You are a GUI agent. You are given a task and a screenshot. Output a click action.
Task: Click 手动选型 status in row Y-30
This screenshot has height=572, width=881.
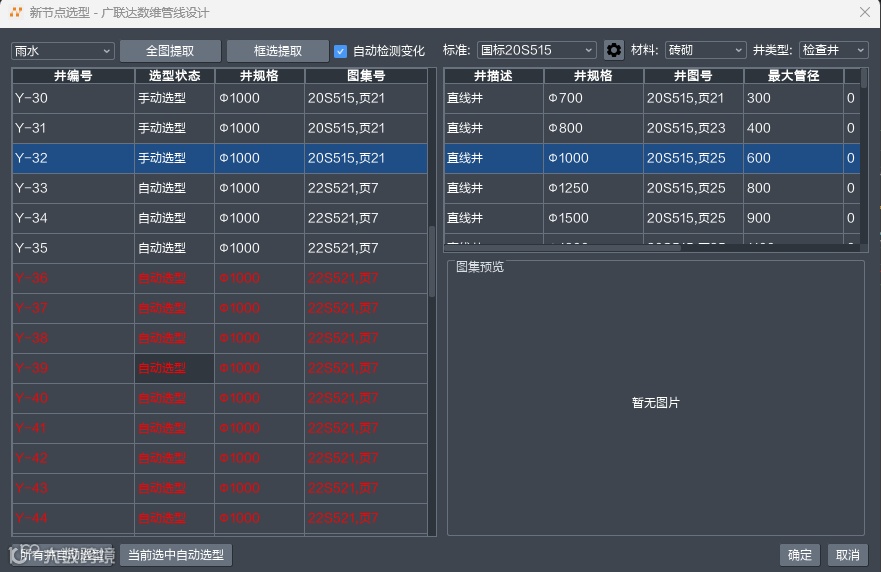click(174, 98)
